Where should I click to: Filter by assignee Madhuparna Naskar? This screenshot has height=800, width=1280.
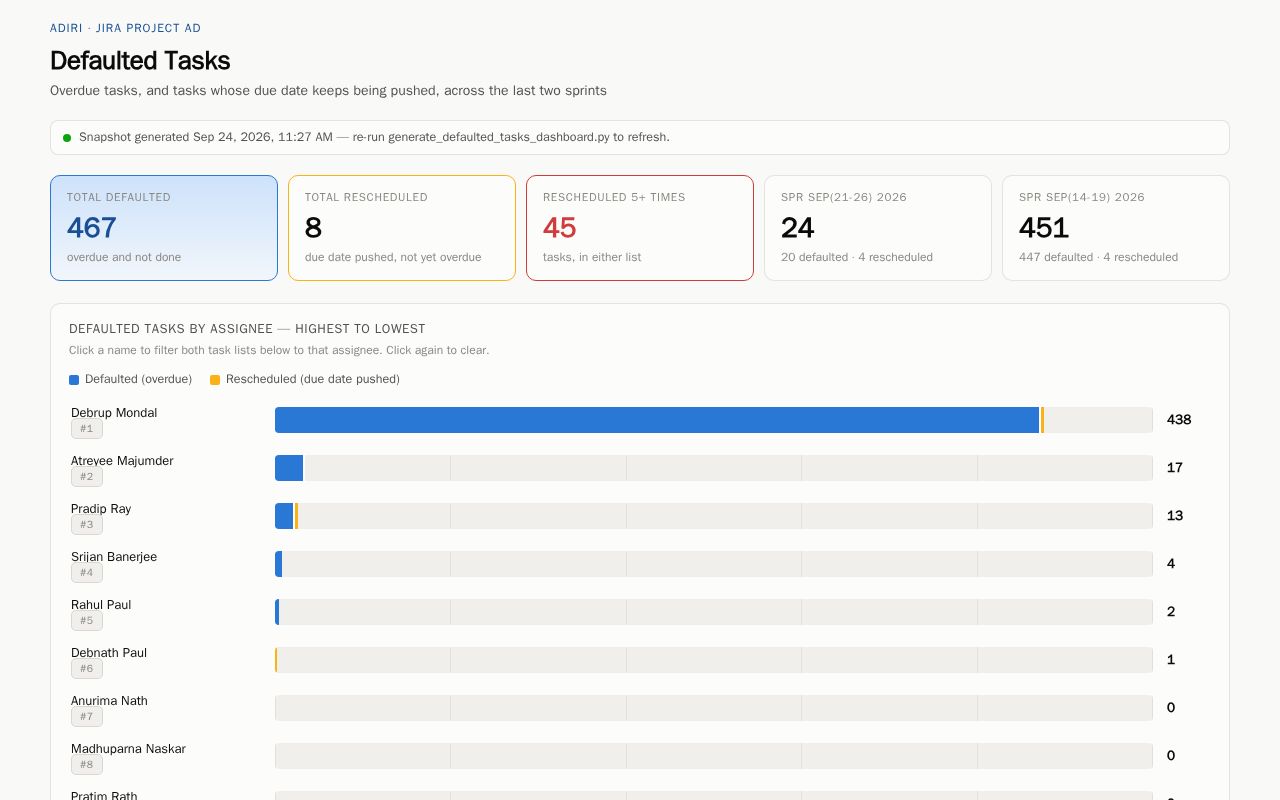coord(128,749)
